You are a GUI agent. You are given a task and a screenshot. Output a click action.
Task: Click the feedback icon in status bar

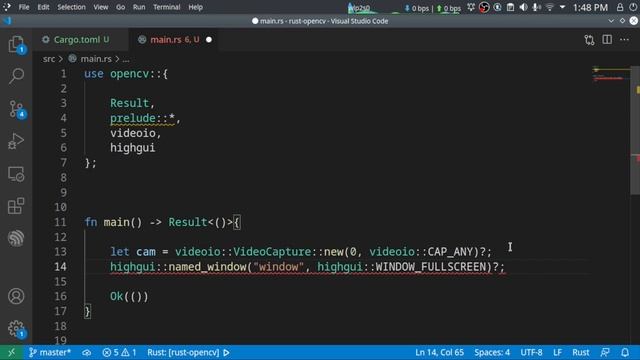pos(605,352)
